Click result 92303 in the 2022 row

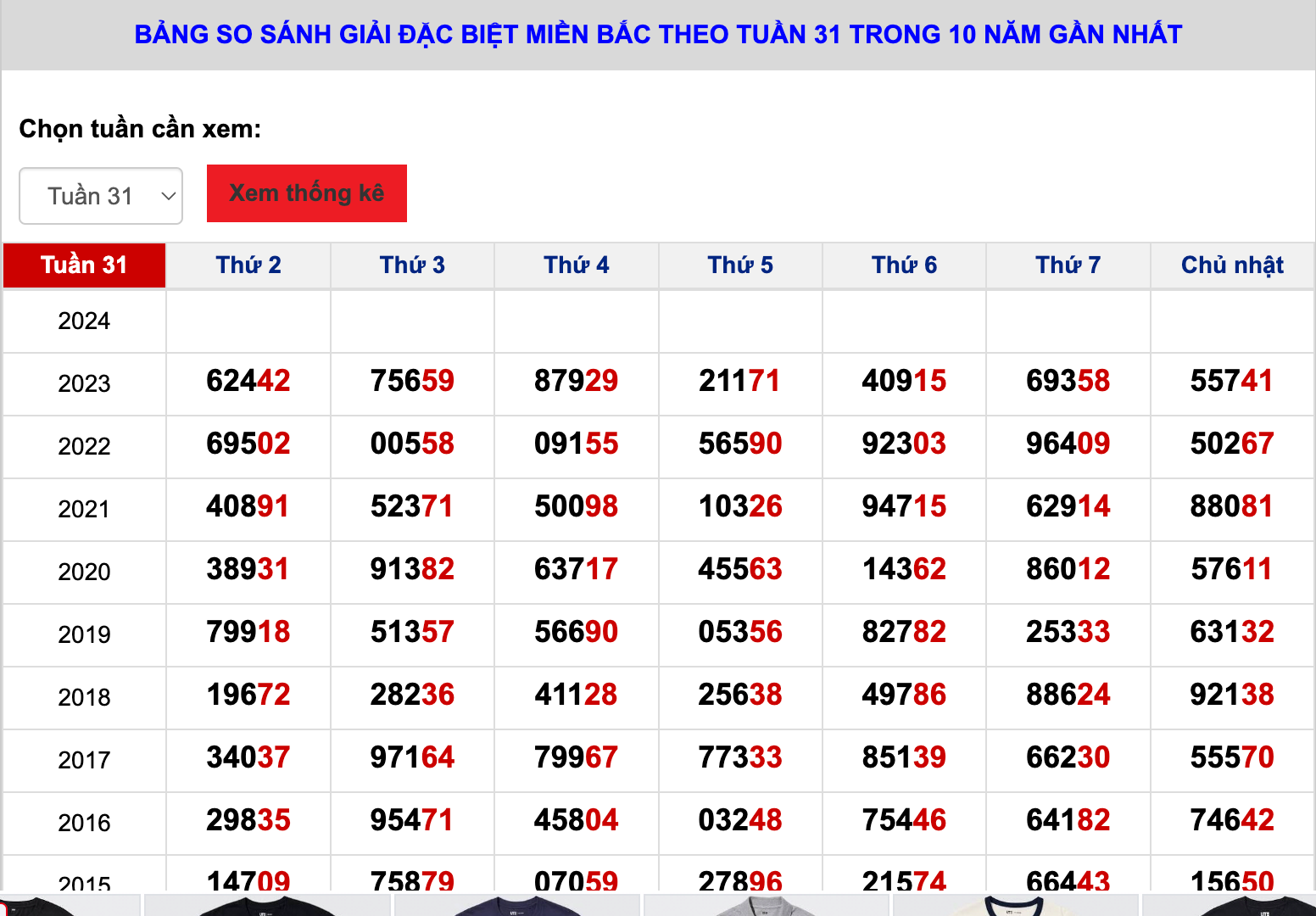click(904, 444)
